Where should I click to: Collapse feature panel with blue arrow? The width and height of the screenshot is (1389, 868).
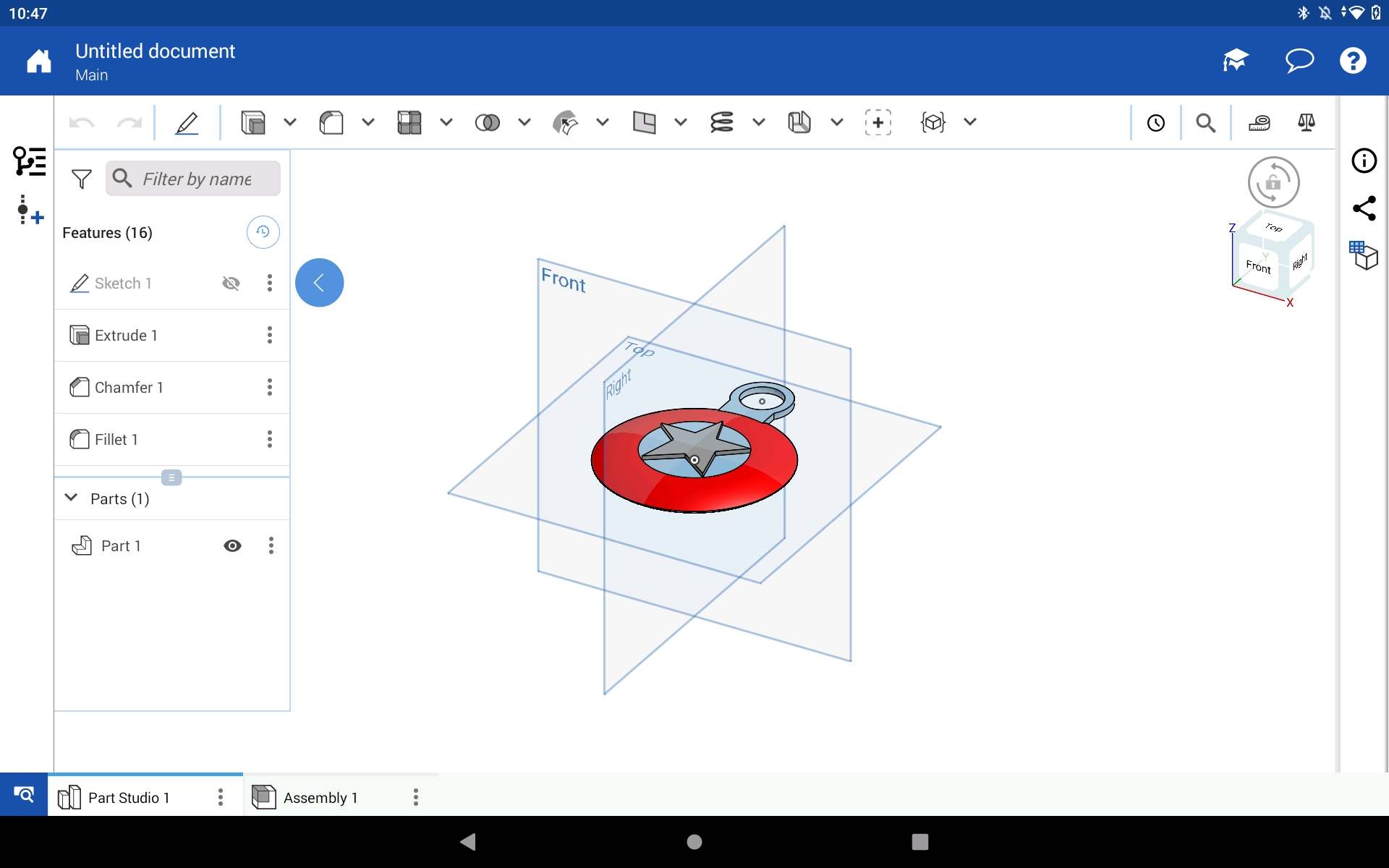[x=319, y=283]
